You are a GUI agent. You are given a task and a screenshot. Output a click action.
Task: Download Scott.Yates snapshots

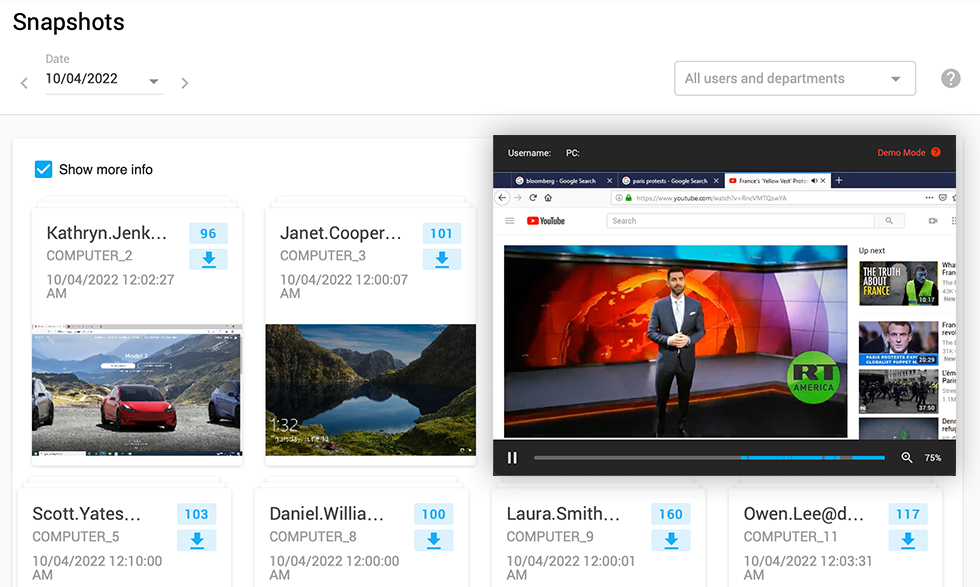pos(196,540)
